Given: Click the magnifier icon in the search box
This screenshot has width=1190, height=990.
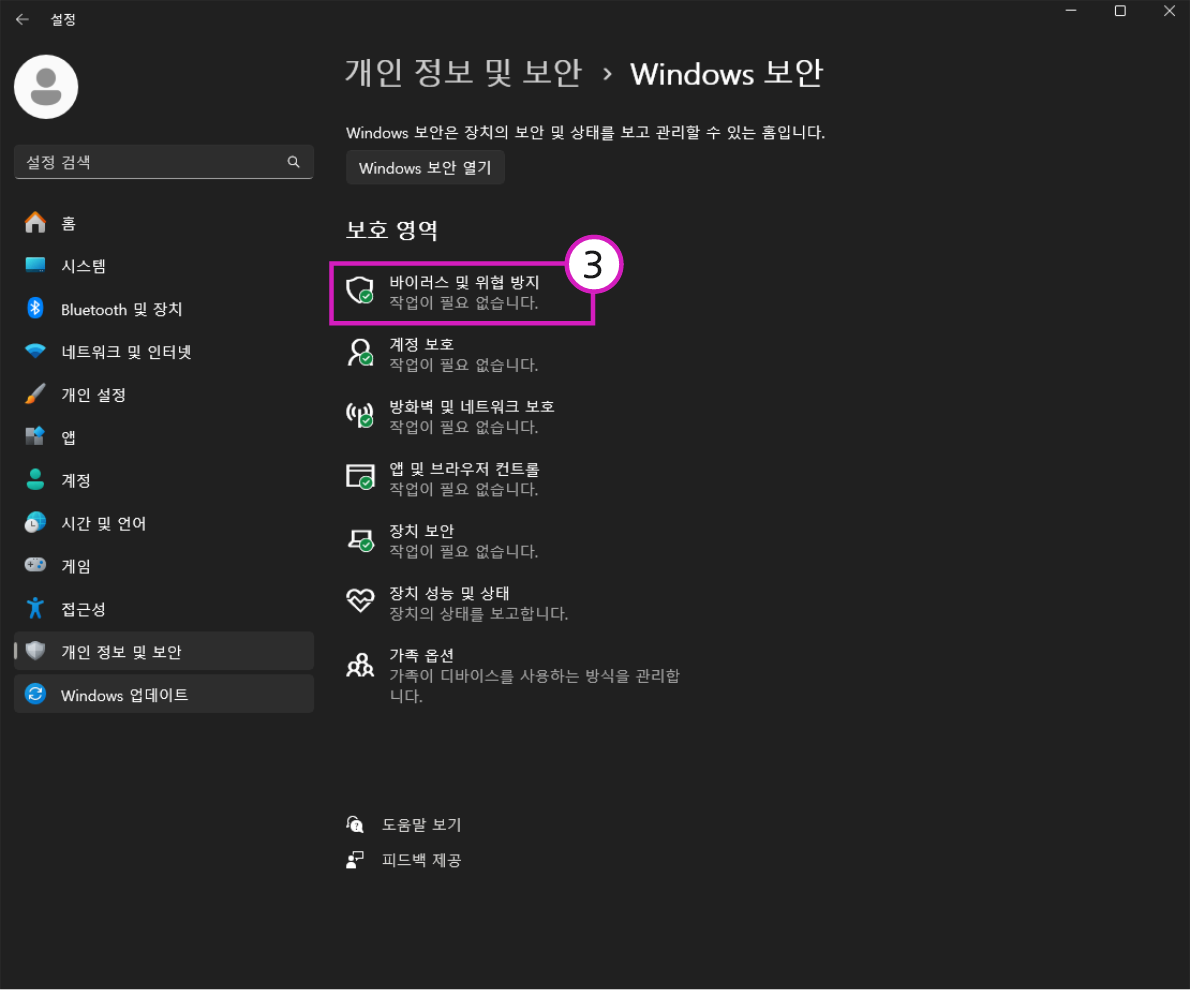Looking at the screenshot, I should coord(294,162).
